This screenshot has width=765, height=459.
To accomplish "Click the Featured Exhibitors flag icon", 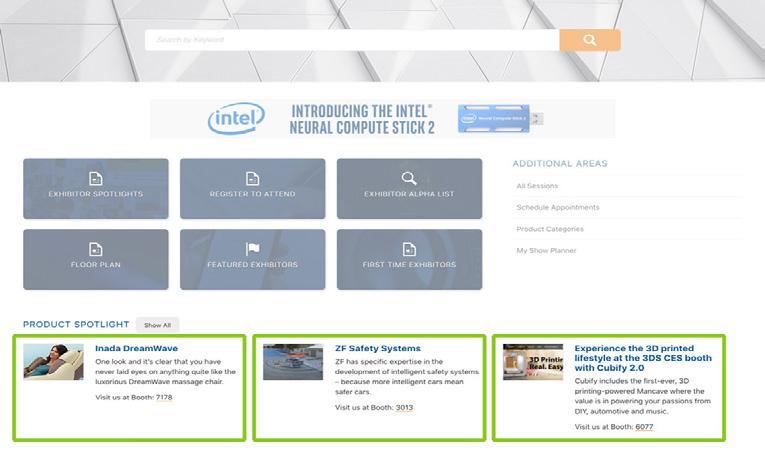I will tap(252, 249).
